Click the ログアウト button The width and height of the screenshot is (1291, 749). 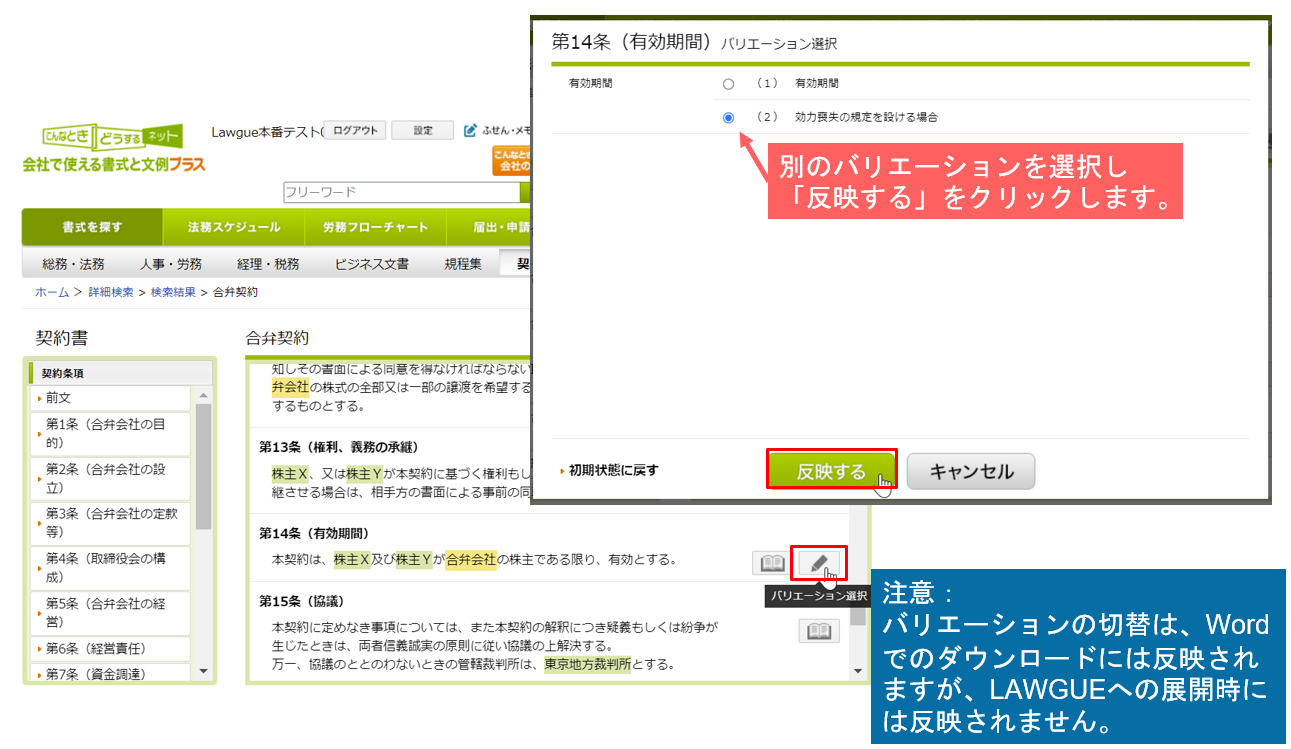pyautogui.click(x=355, y=131)
